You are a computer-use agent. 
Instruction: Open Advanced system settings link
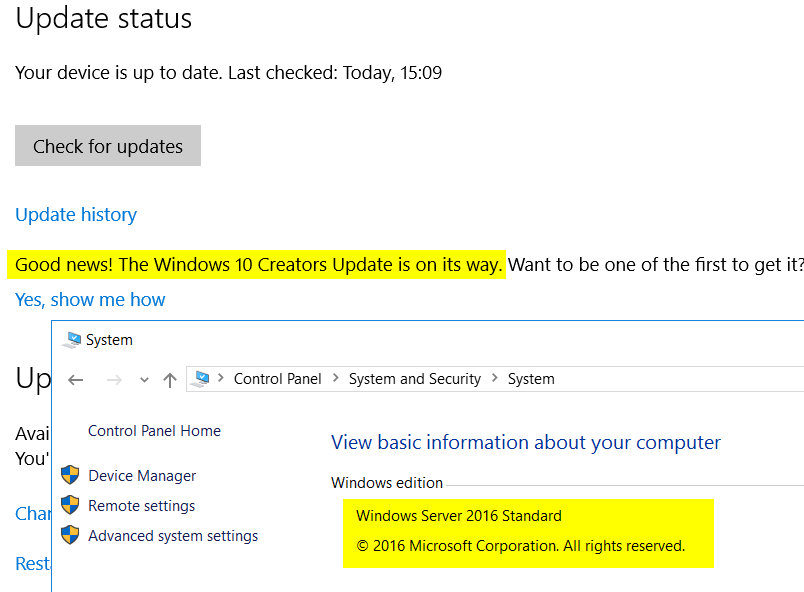click(x=173, y=536)
